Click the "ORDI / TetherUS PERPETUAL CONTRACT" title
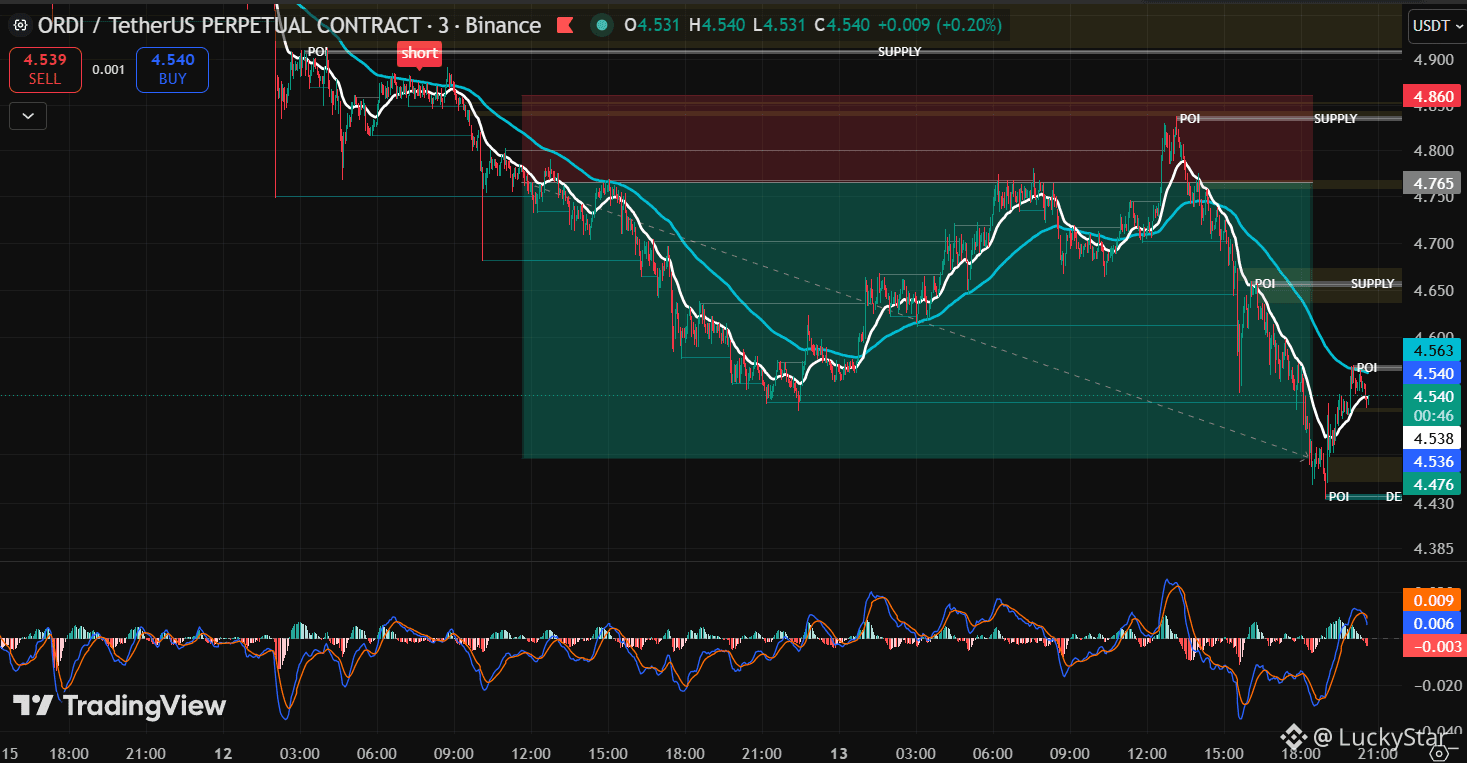The height and width of the screenshot is (763, 1467). click(229, 25)
